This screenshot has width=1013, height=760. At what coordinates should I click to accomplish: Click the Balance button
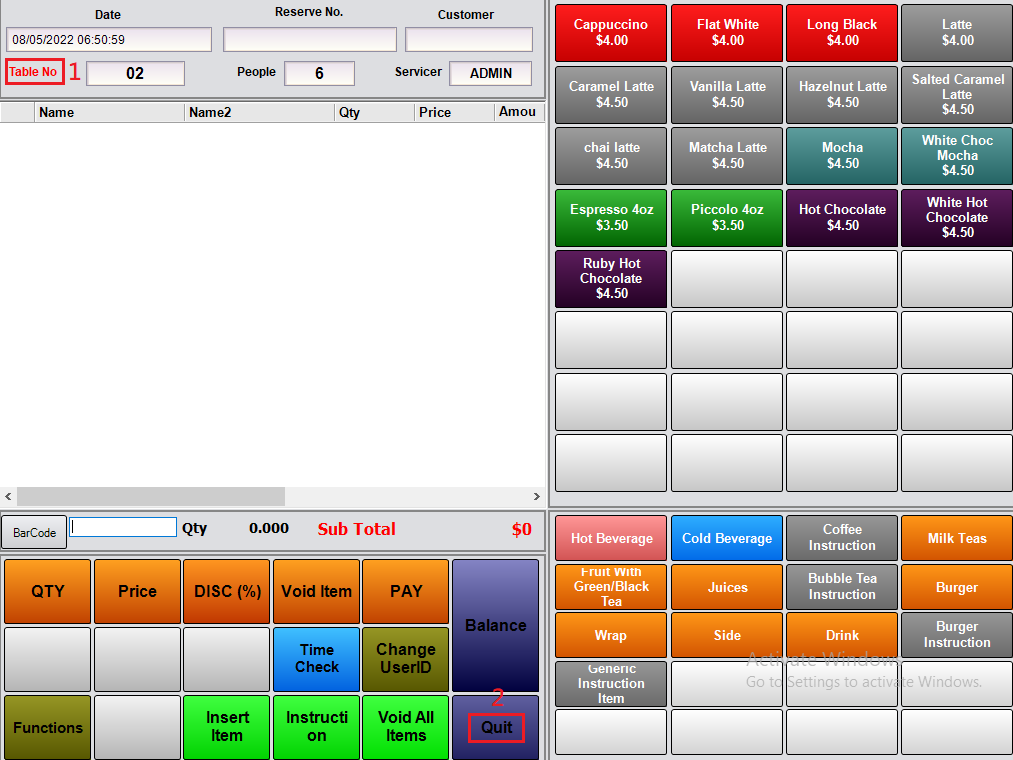pyautogui.click(x=496, y=625)
